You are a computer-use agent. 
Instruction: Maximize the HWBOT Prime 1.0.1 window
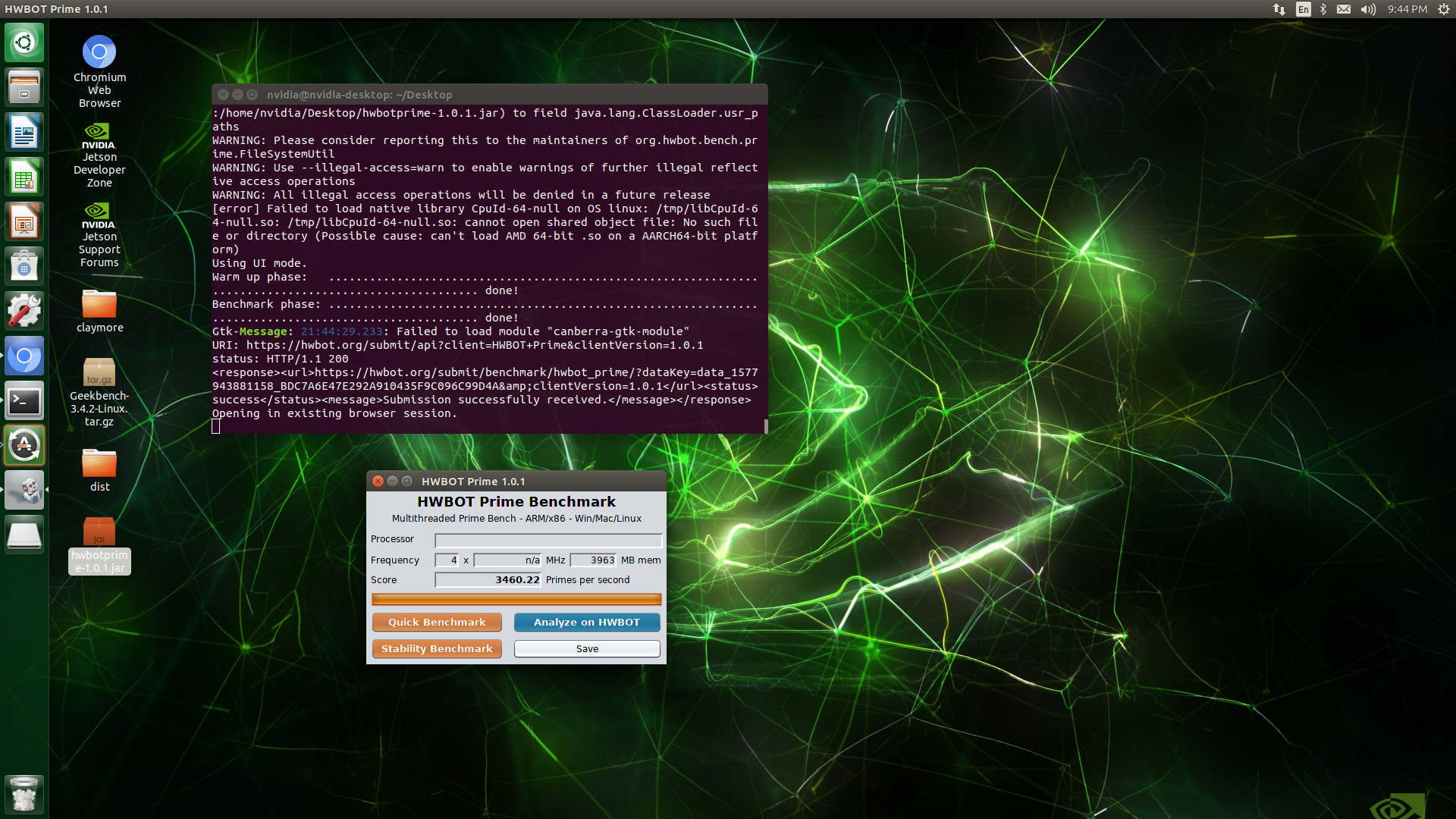[406, 481]
